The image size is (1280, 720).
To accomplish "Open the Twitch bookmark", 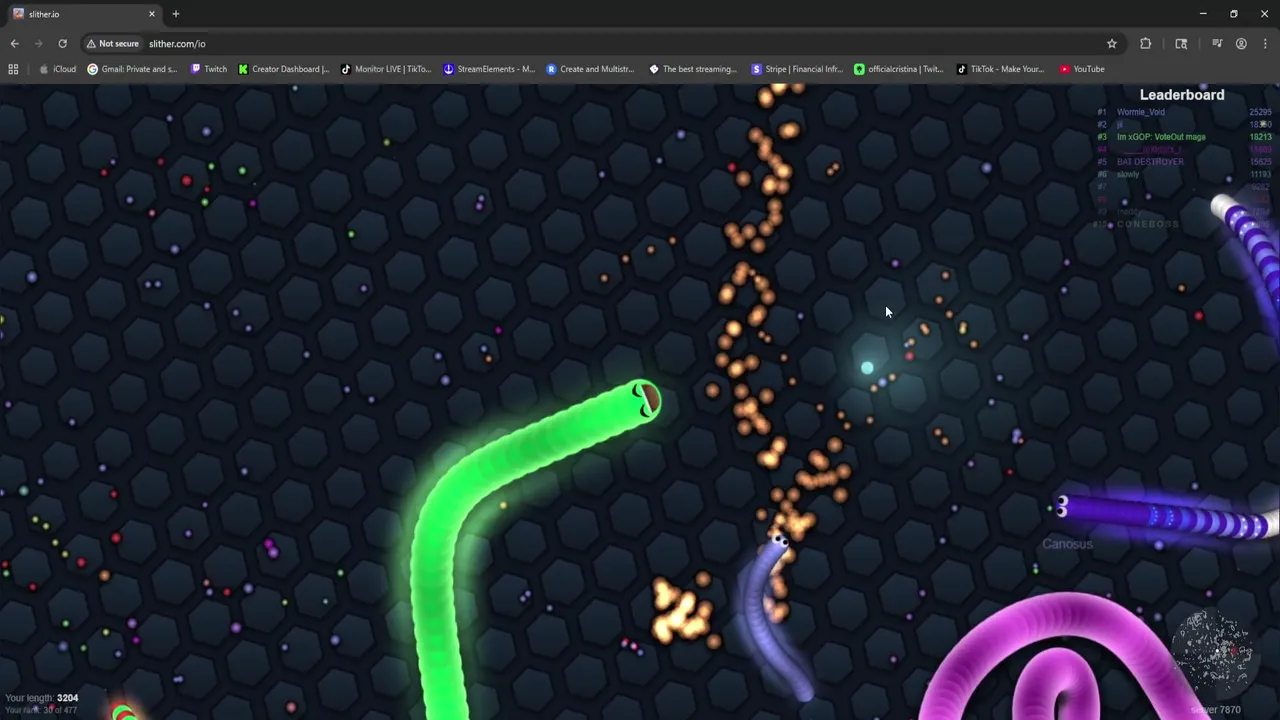I will click(208, 69).
